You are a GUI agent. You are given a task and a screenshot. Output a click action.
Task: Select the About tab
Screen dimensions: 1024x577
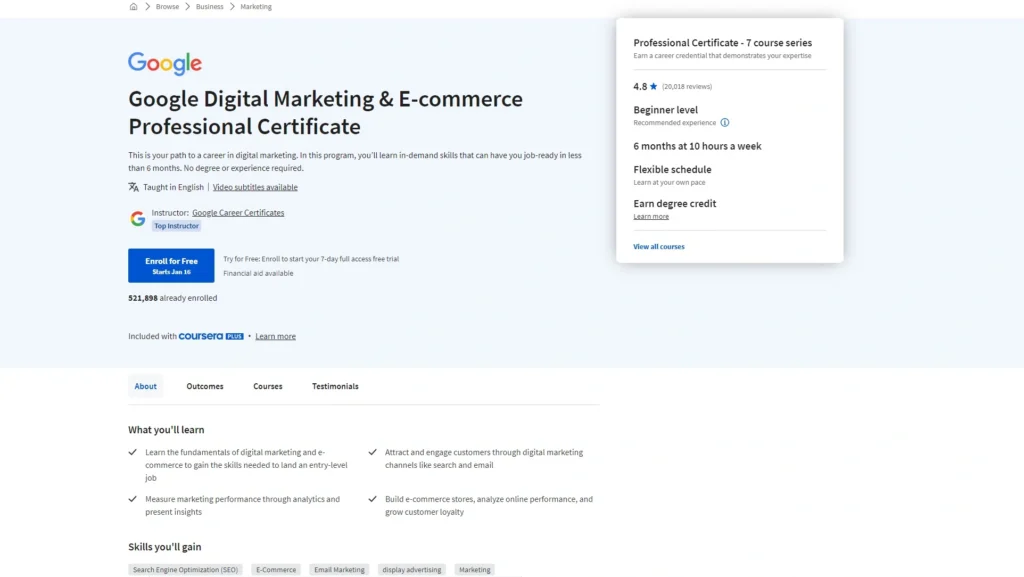click(146, 386)
